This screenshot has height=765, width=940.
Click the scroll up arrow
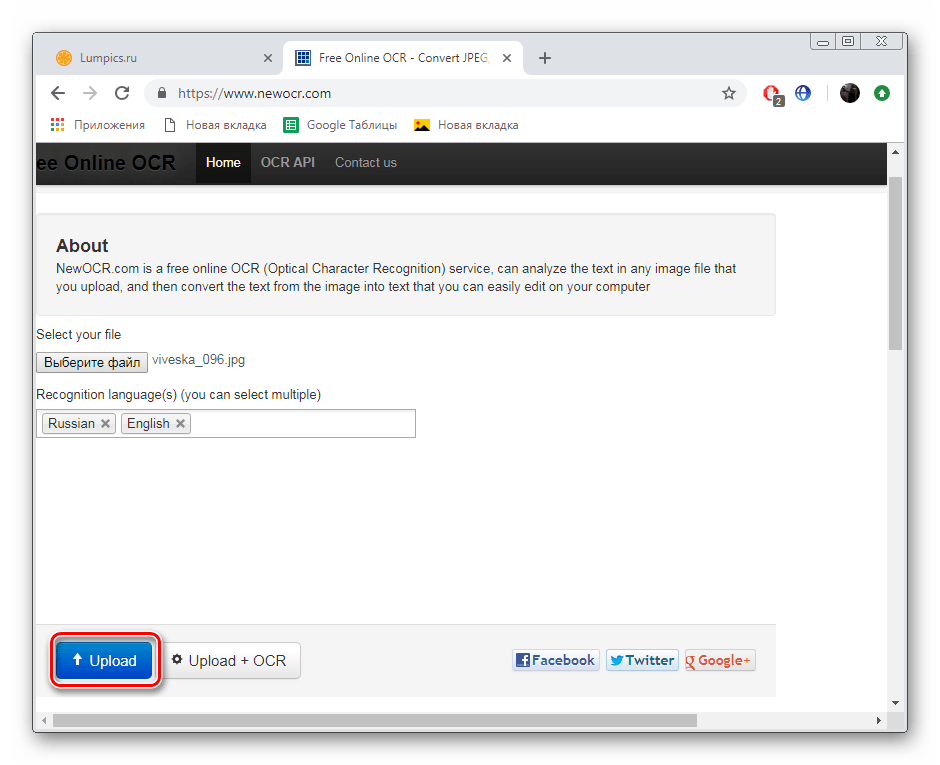895,152
